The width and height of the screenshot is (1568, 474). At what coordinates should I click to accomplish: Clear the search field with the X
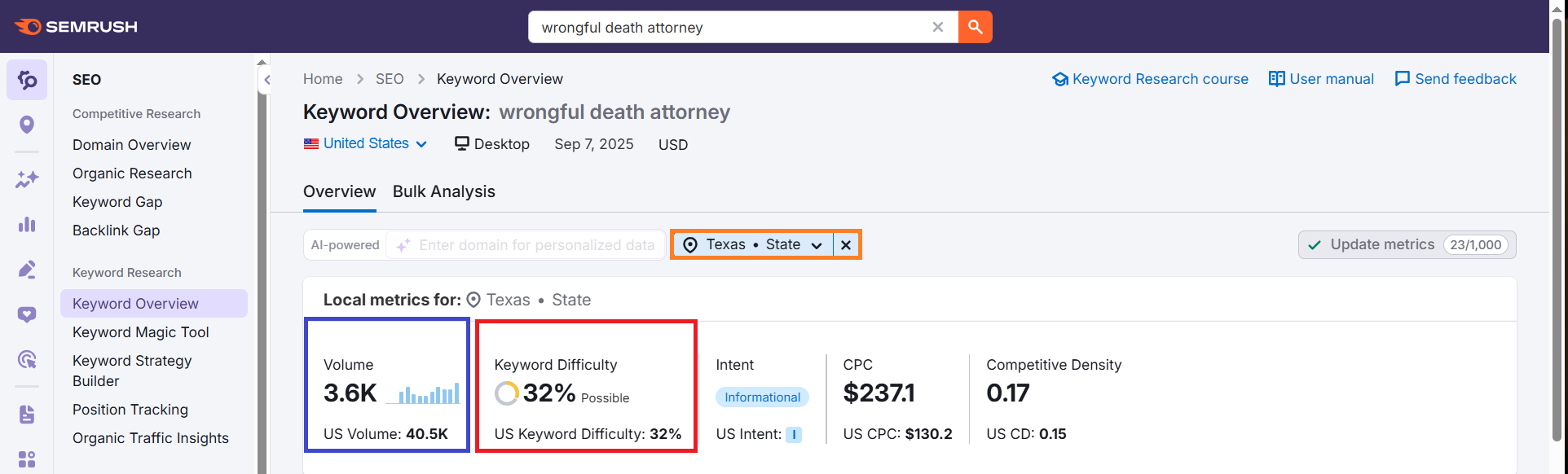938,27
